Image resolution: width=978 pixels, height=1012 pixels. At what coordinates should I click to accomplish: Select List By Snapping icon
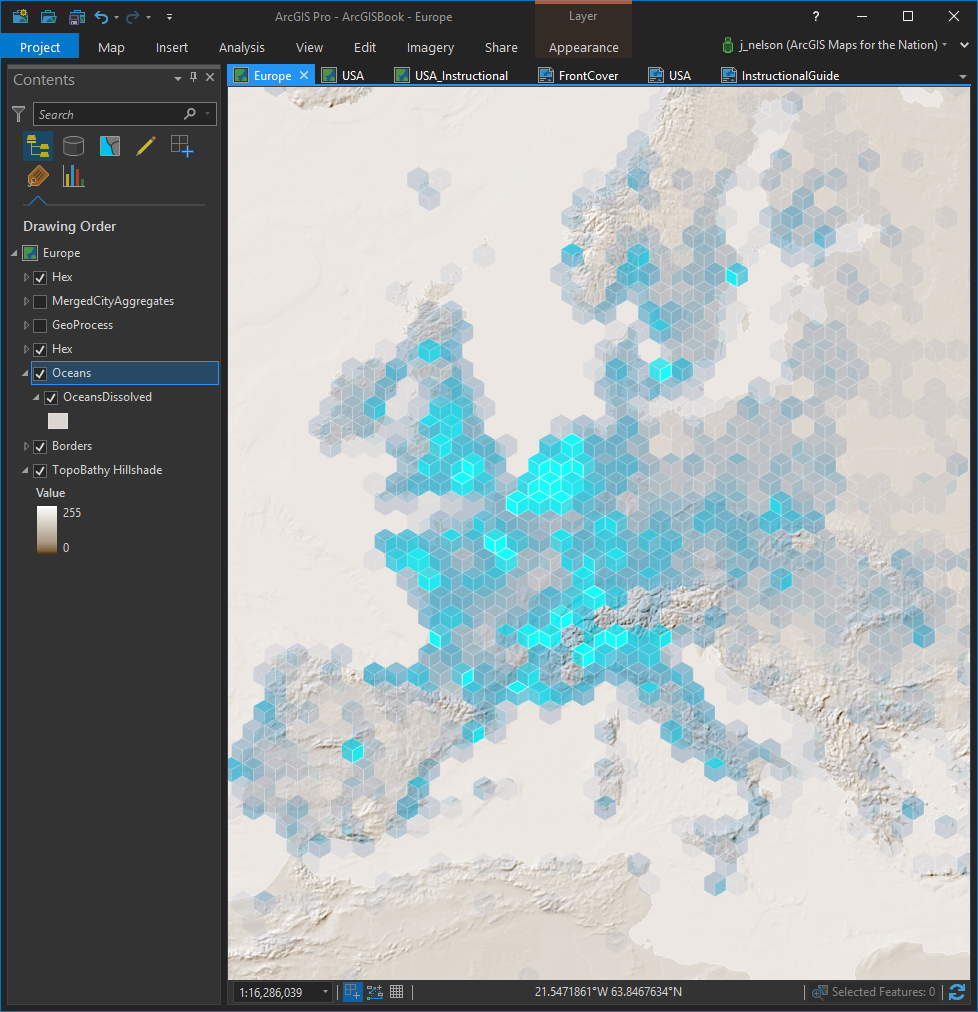coord(182,146)
